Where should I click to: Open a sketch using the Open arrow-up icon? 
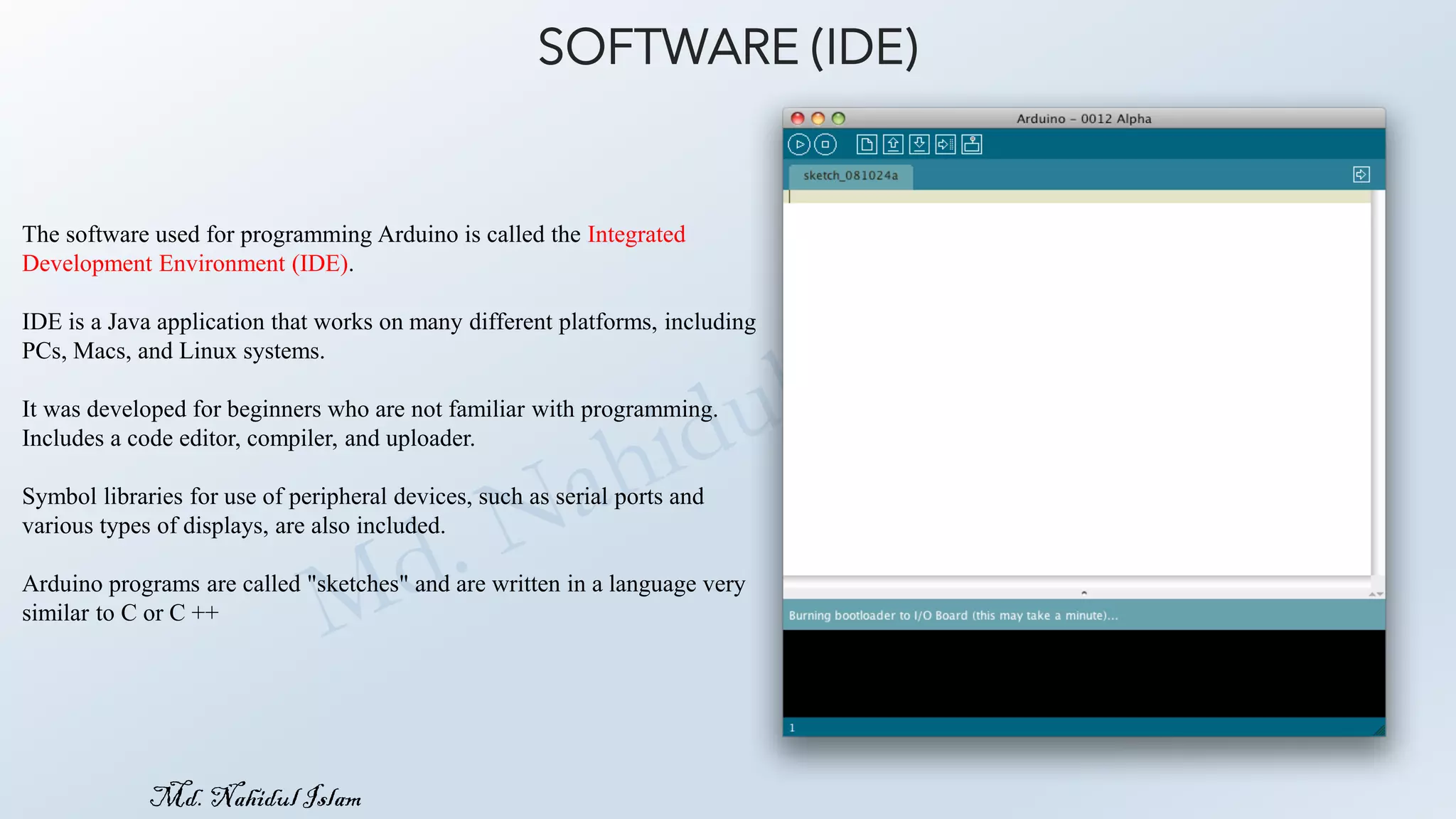click(893, 144)
